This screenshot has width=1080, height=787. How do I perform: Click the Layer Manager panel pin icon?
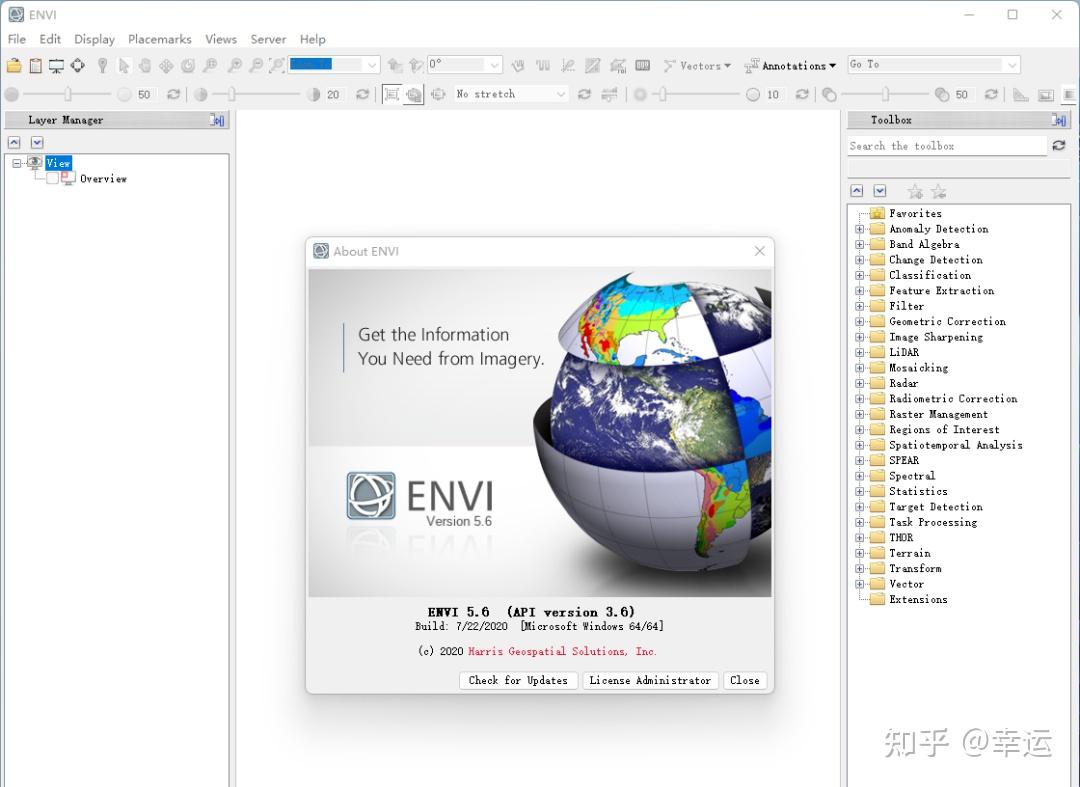coord(218,120)
